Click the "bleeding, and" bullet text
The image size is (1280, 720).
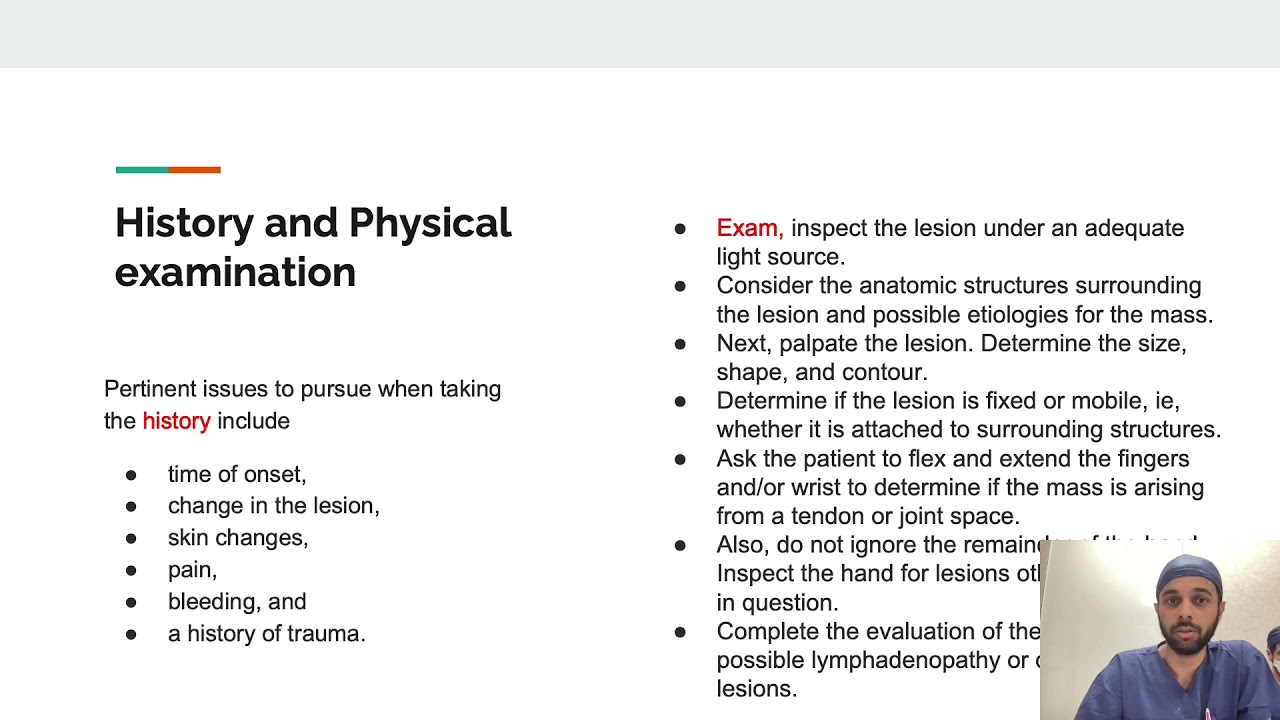[x=237, y=602]
